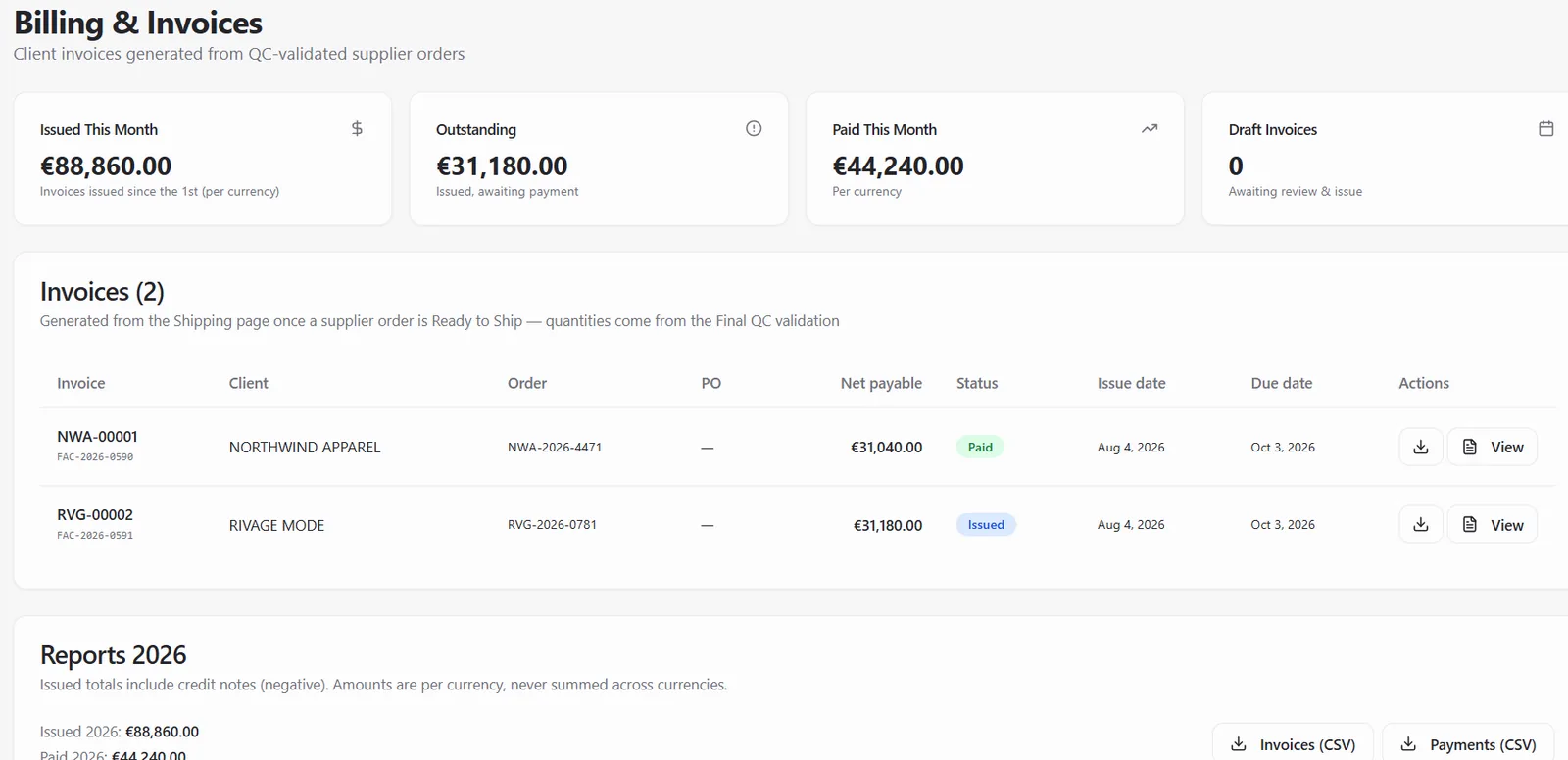
Task: Click the Issued 2026 total line
Action: [120, 732]
